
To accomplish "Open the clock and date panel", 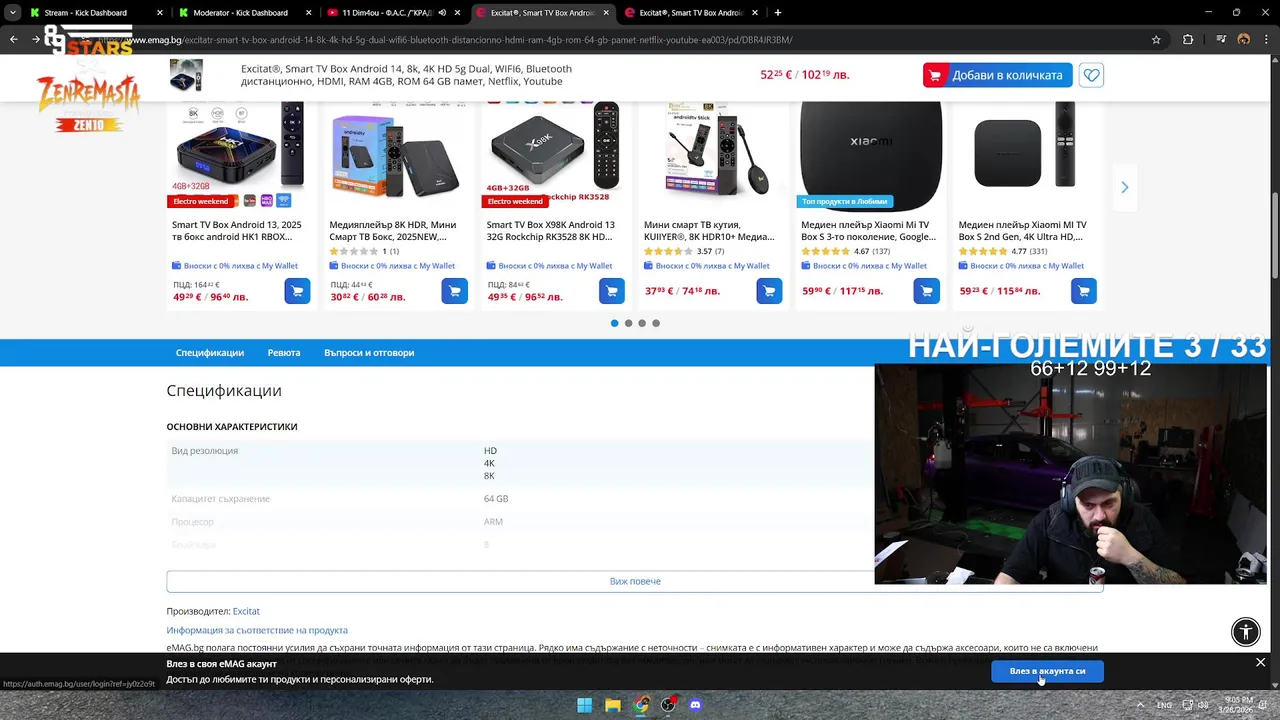I will coord(1236,705).
